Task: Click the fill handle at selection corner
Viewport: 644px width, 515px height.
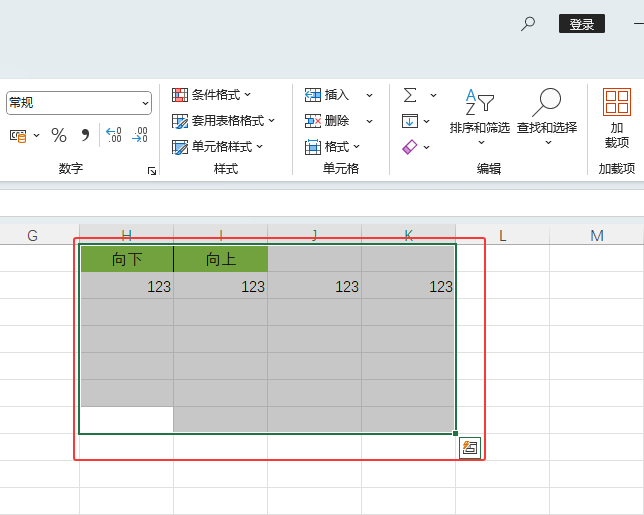Action: pos(455,433)
